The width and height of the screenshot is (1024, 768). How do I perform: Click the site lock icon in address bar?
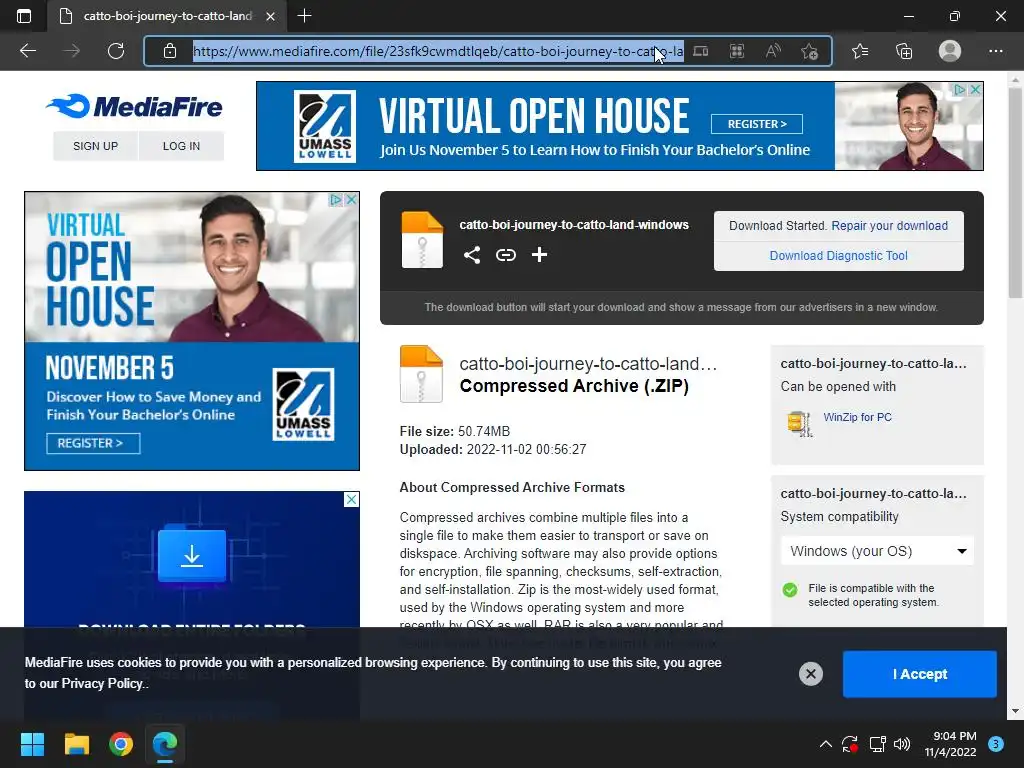[x=170, y=51]
